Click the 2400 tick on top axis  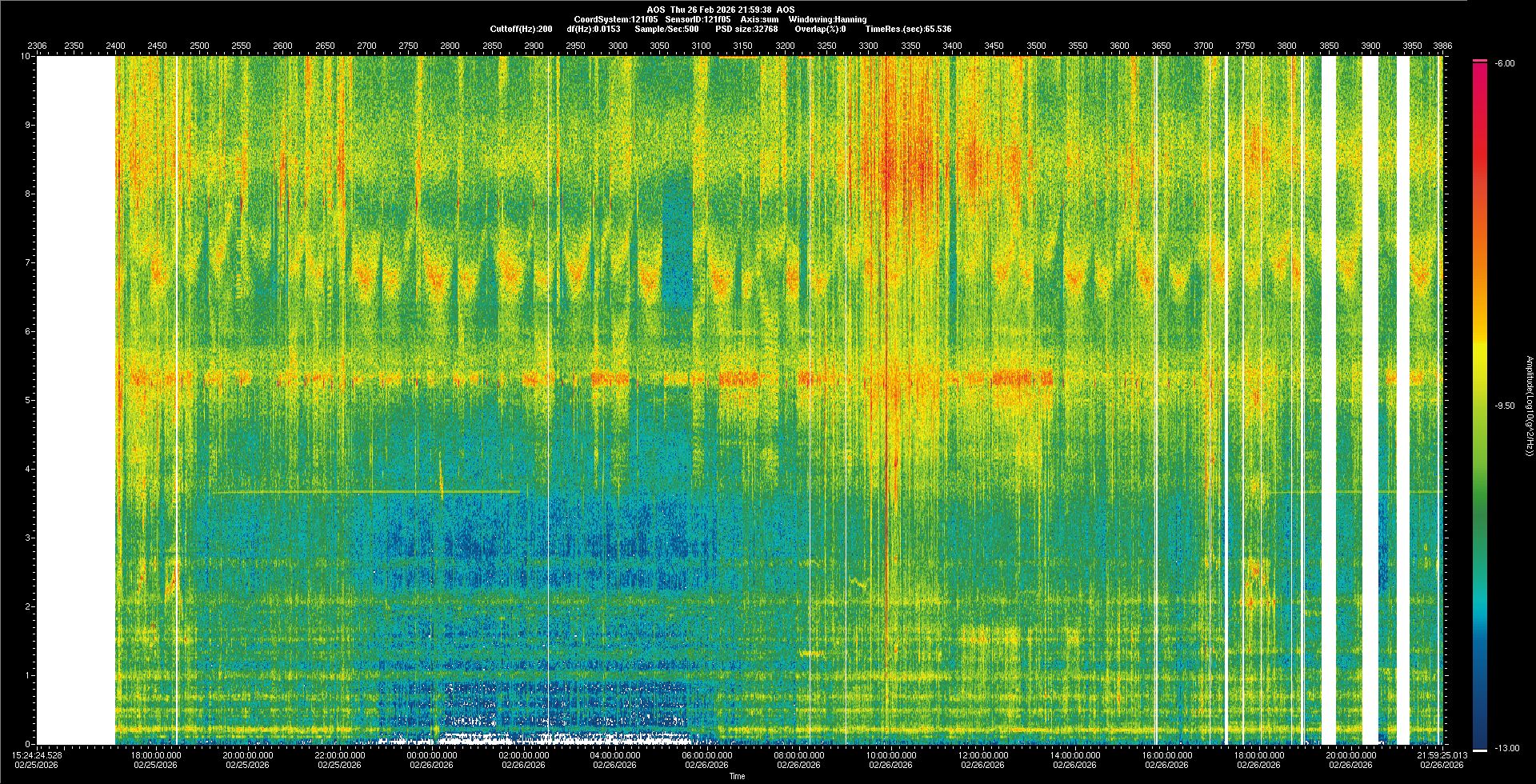point(115,46)
